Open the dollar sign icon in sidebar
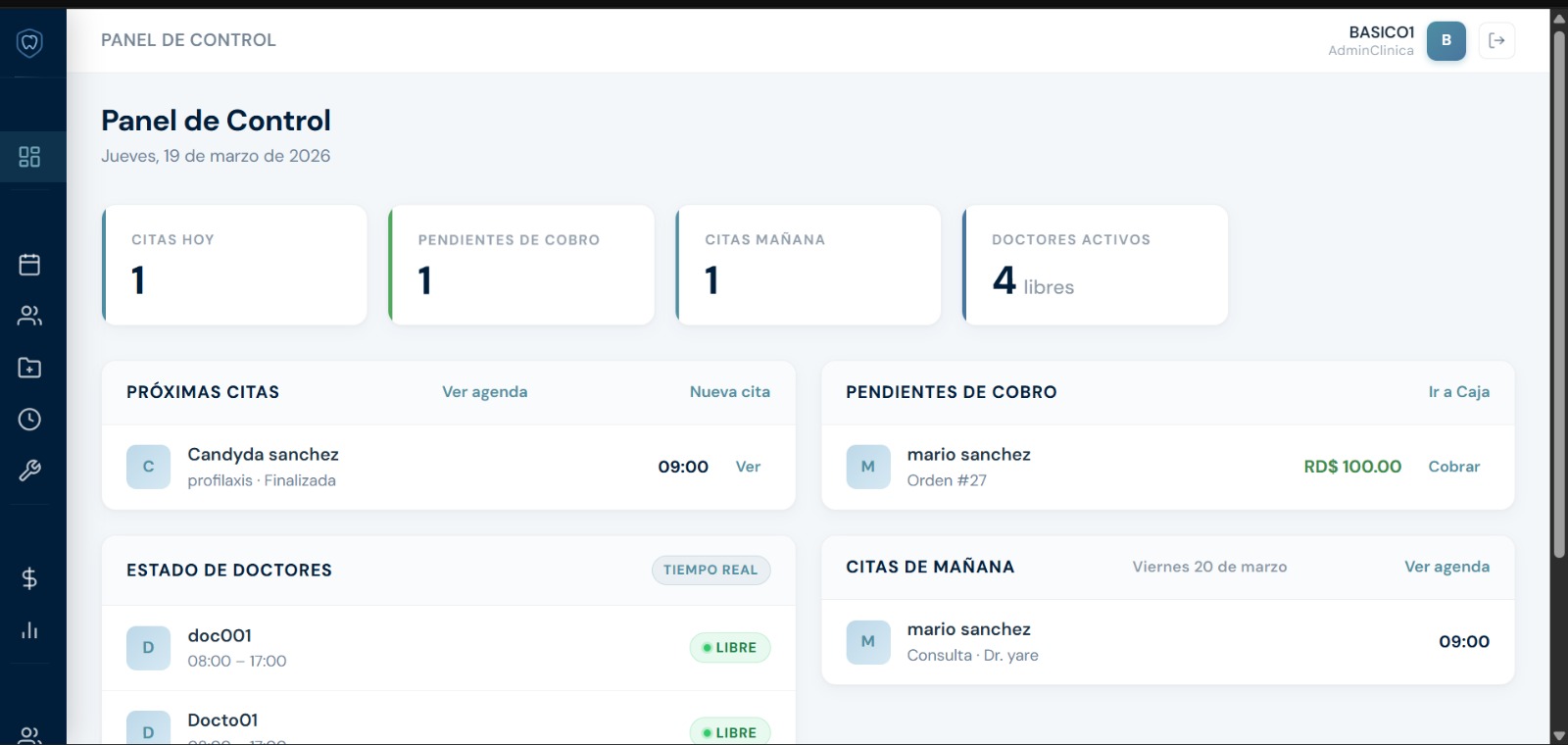Screen dimensions: 1568x745 tap(30, 578)
